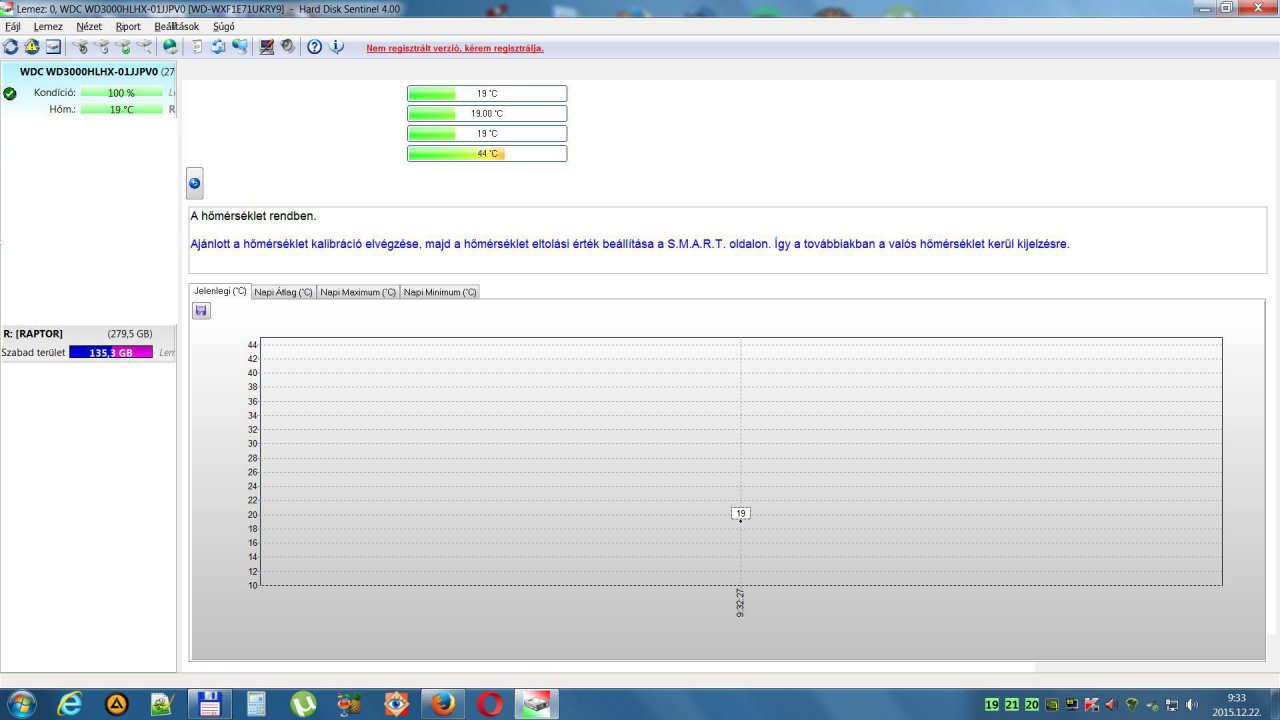The image size is (1280, 720).
Task: Click the Hőm. 19 °C temperature bar
Action: coord(121,110)
